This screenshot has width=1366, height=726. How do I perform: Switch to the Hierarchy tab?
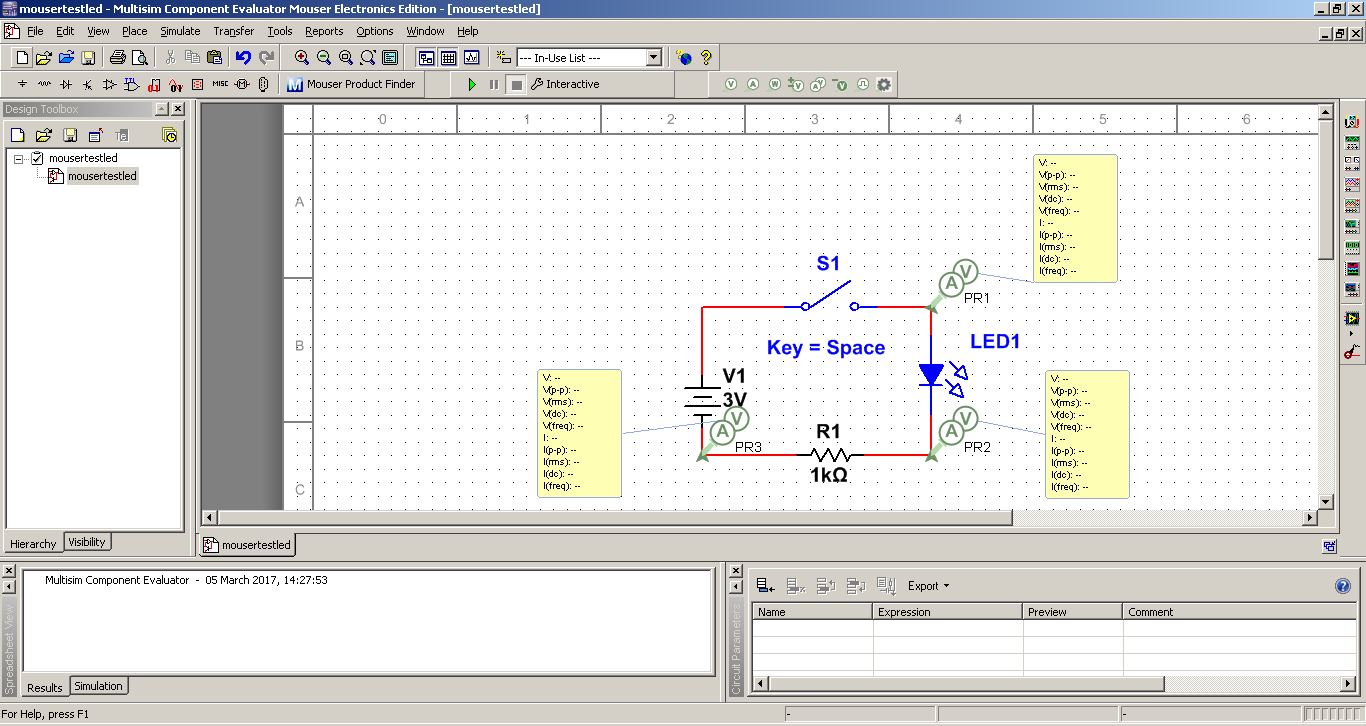[x=33, y=544]
